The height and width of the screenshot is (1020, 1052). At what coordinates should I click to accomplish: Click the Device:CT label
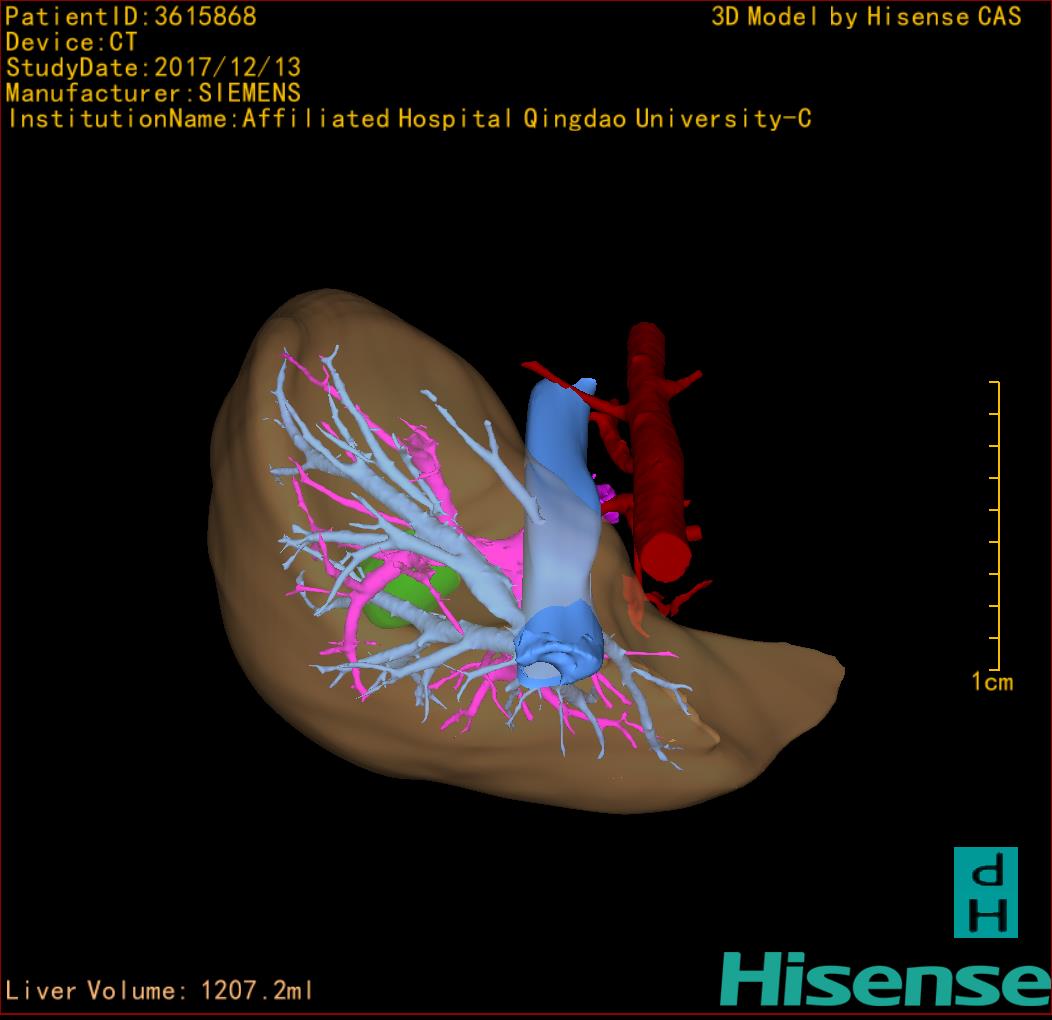pos(71,42)
